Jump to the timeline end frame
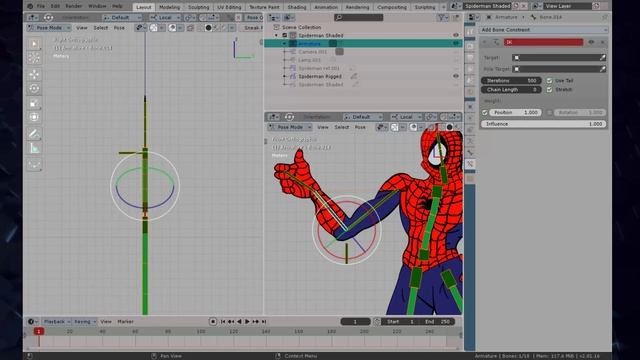The height and width of the screenshot is (360, 640). click(x=264, y=322)
